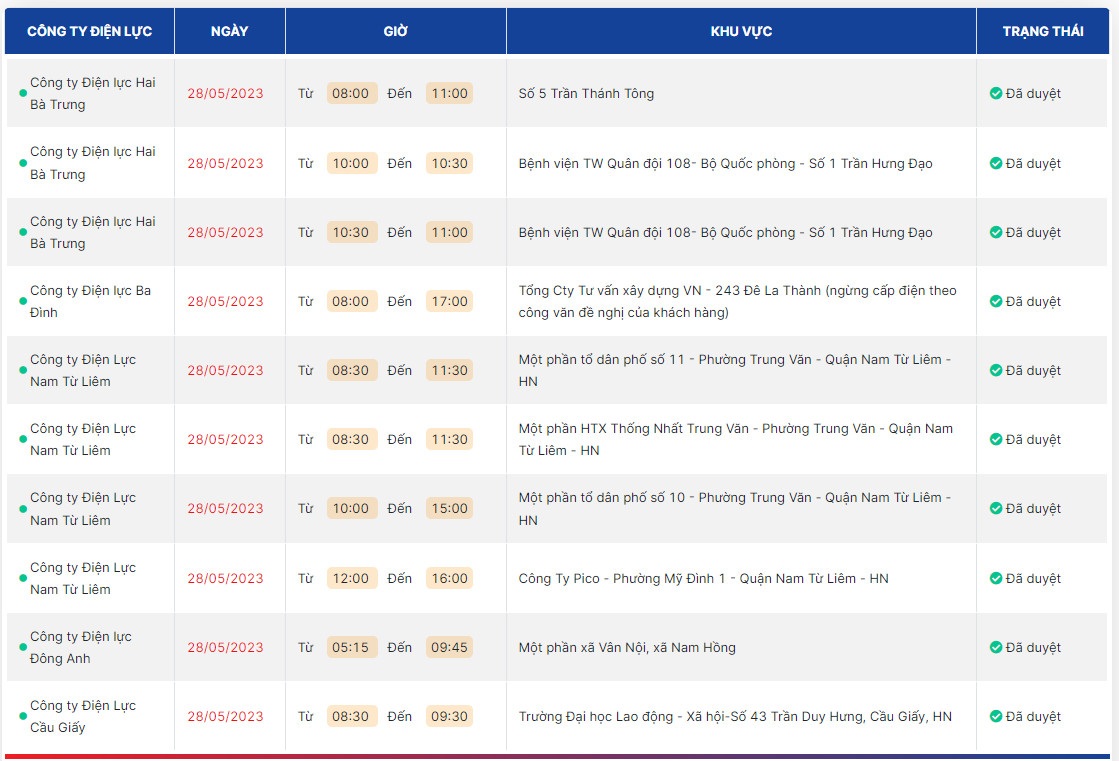This screenshot has height=761, width=1119.
Task: Click the check icon in the Cầu Giấy row
Action: pyautogui.click(x=995, y=716)
